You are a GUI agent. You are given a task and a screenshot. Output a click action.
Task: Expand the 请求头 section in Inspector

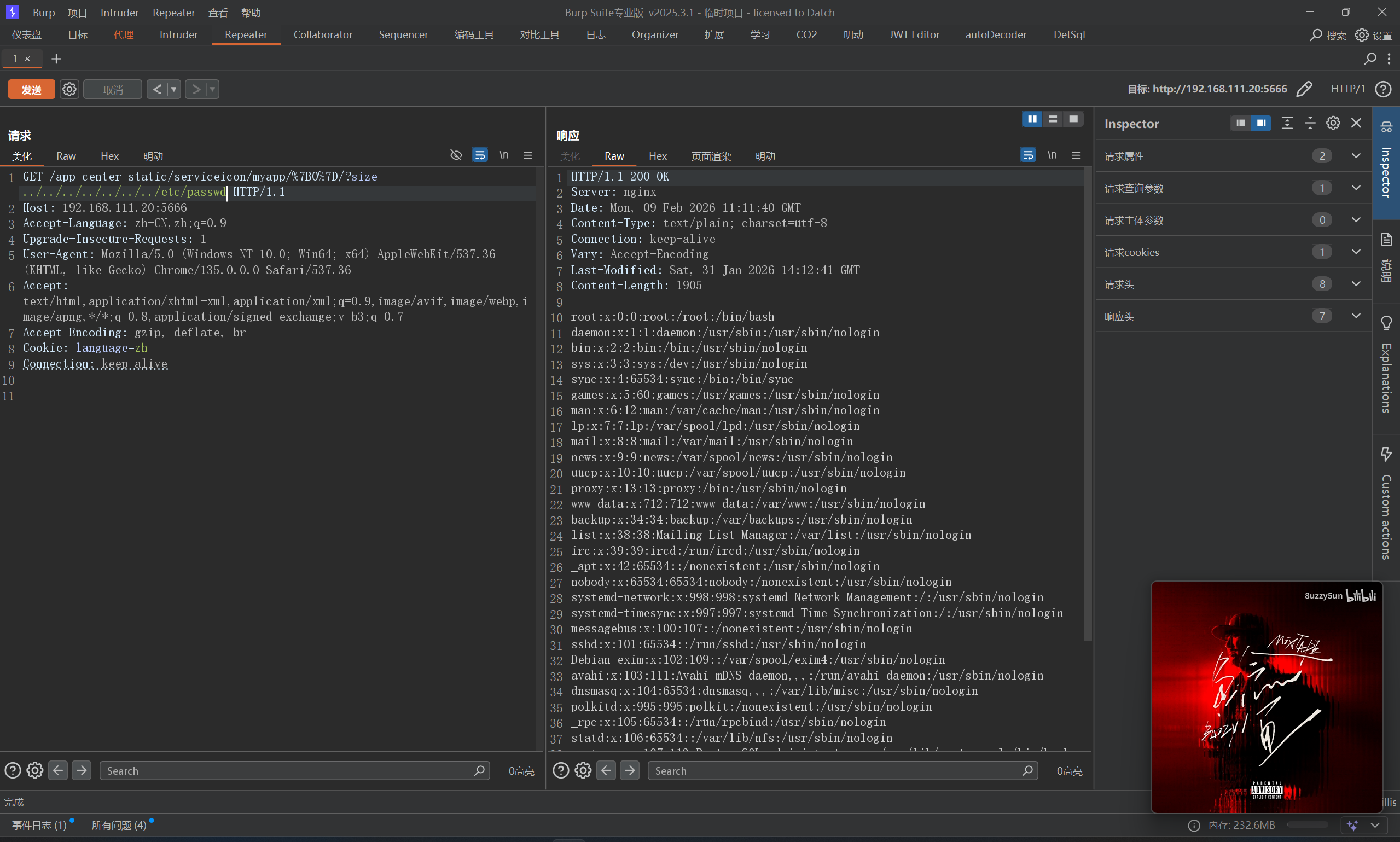pyautogui.click(x=1356, y=284)
